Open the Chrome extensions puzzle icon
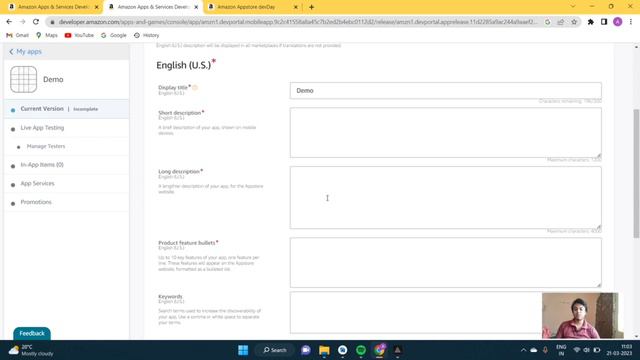This screenshot has height=360, width=640. 591,22
